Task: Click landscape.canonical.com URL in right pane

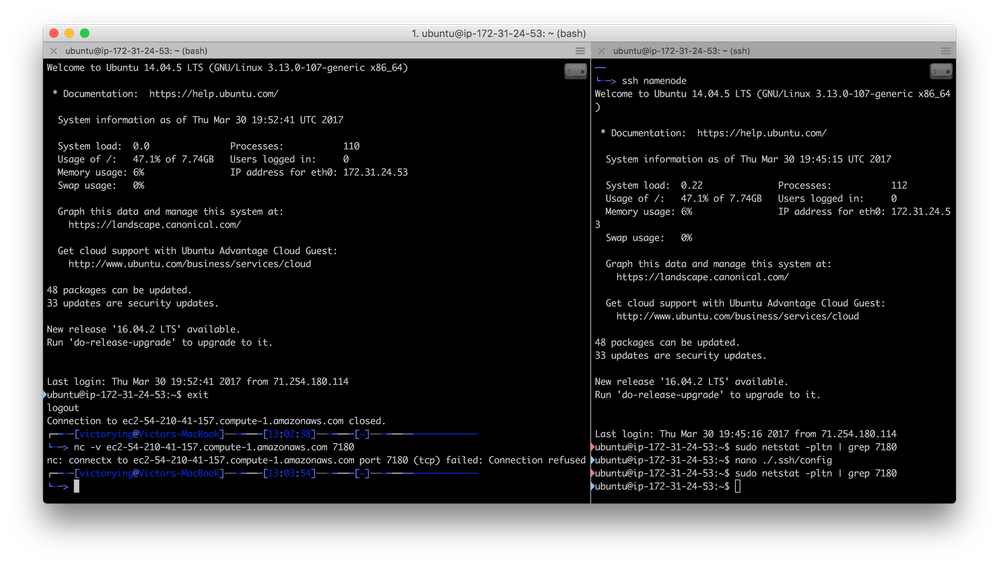Action: pos(703,277)
